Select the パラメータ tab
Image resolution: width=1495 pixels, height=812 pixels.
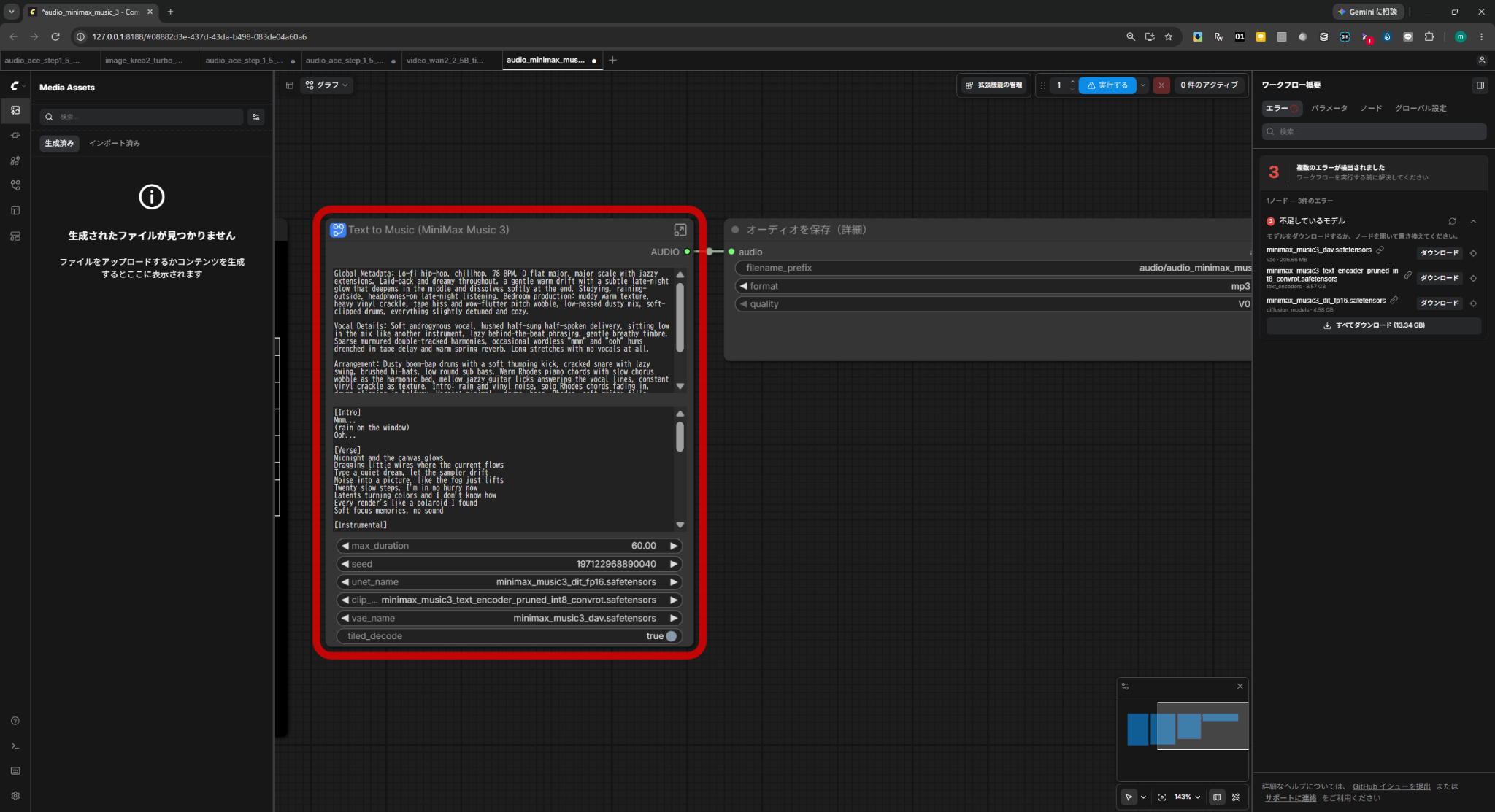1329,109
